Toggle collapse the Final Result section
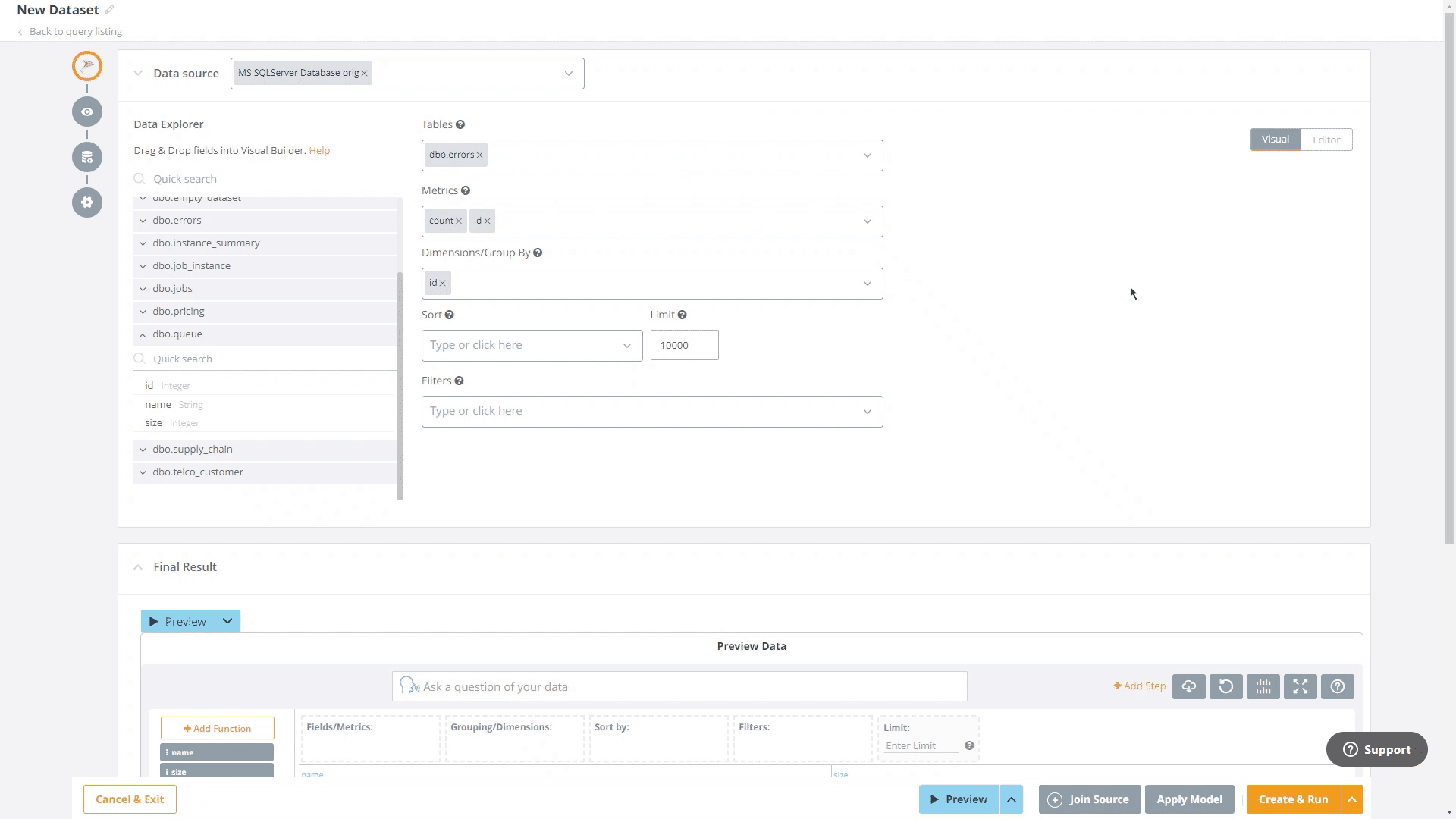Viewport: 1456px width, 819px height. [x=138, y=567]
